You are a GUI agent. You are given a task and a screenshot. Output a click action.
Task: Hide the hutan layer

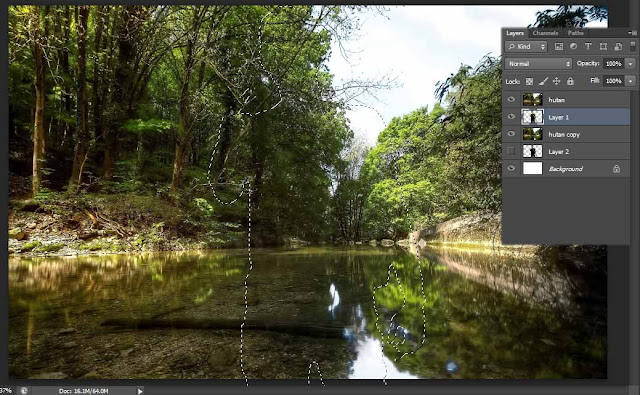pyautogui.click(x=511, y=100)
